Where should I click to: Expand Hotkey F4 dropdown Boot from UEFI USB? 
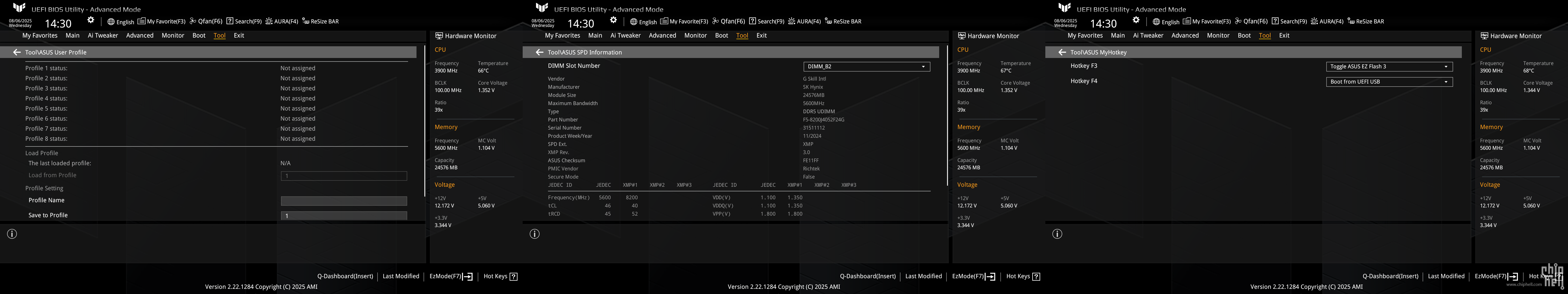click(1390, 82)
